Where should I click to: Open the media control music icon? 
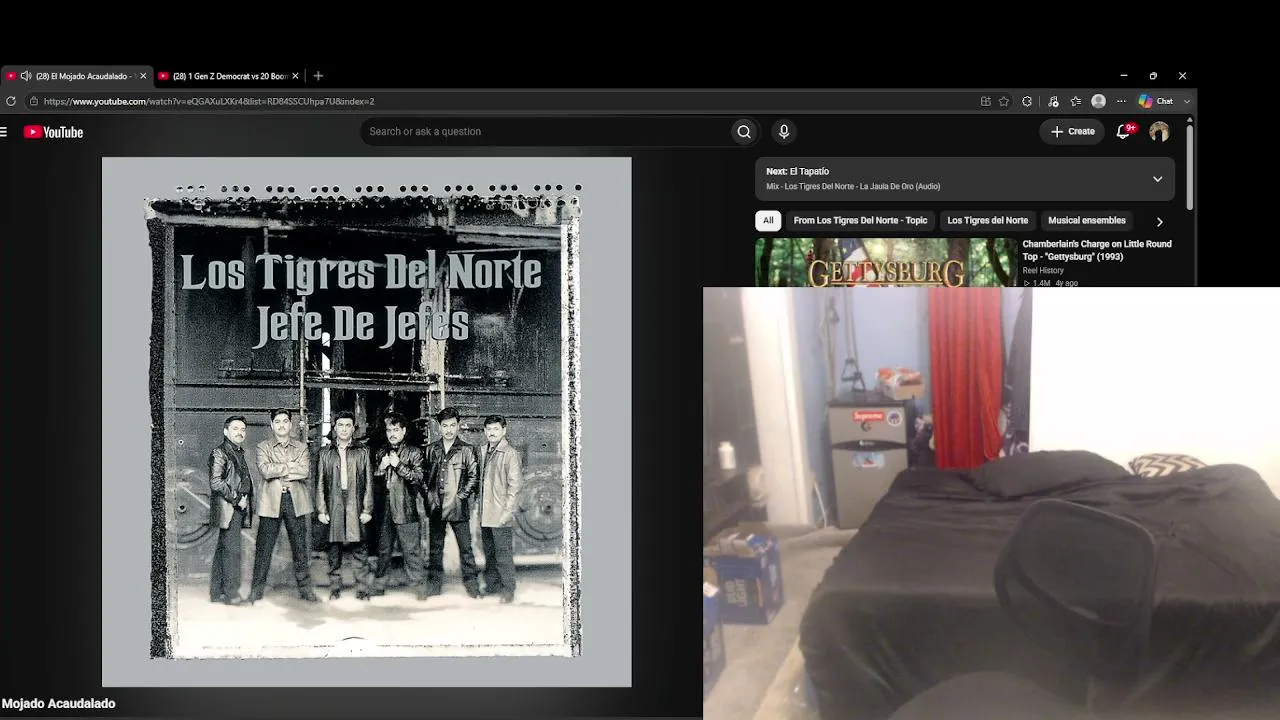1053,101
